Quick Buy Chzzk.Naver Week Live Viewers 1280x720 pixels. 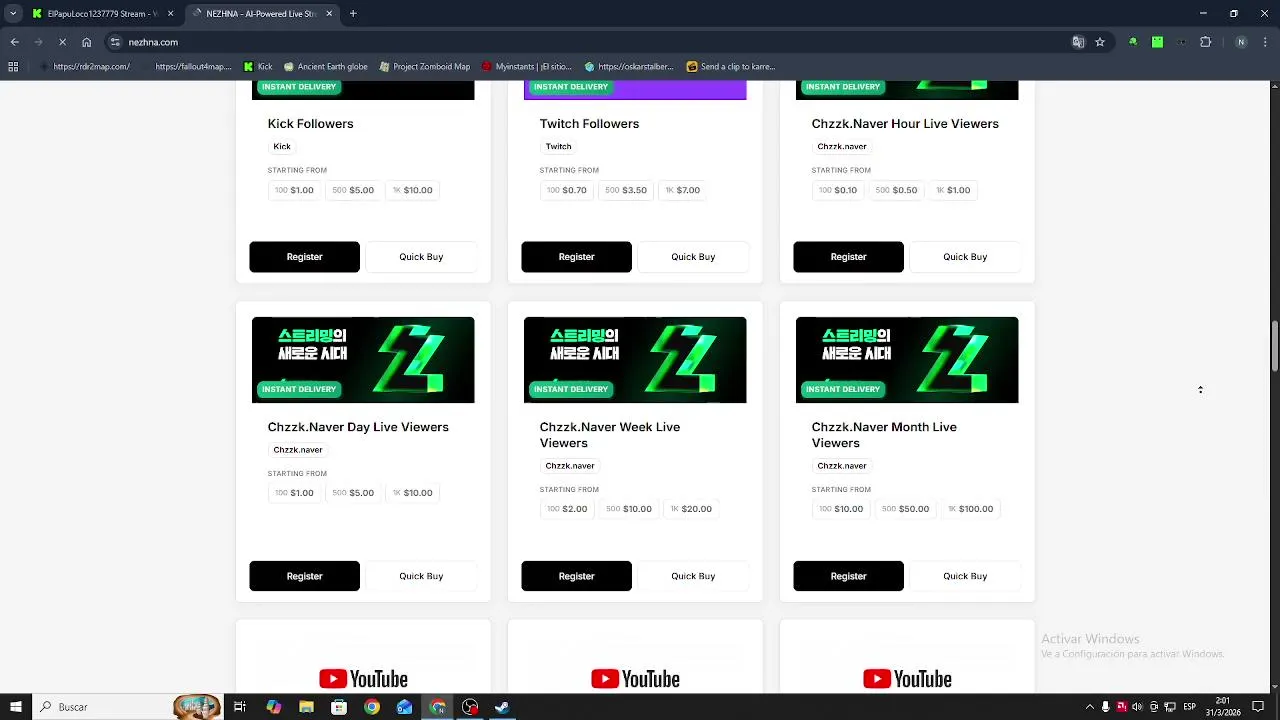pos(693,576)
